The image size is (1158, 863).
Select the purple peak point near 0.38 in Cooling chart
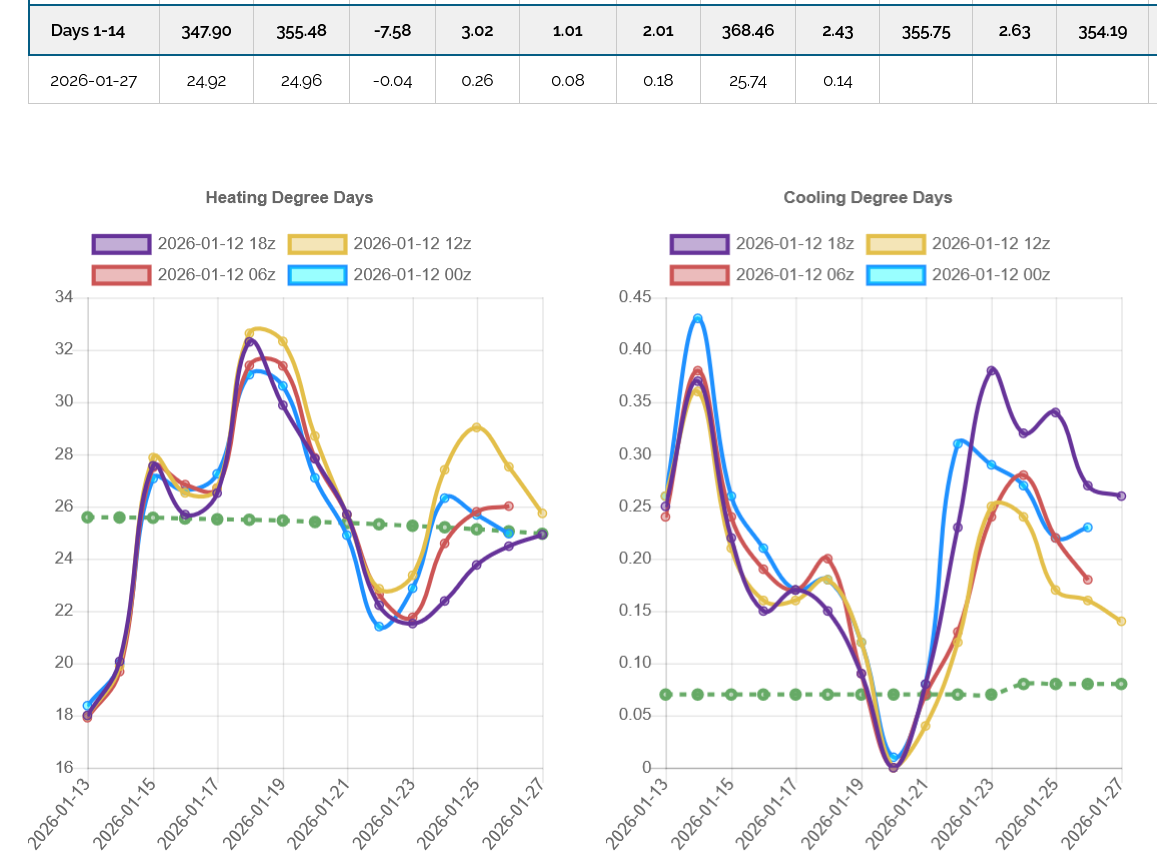pyautogui.click(x=991, y=371)
